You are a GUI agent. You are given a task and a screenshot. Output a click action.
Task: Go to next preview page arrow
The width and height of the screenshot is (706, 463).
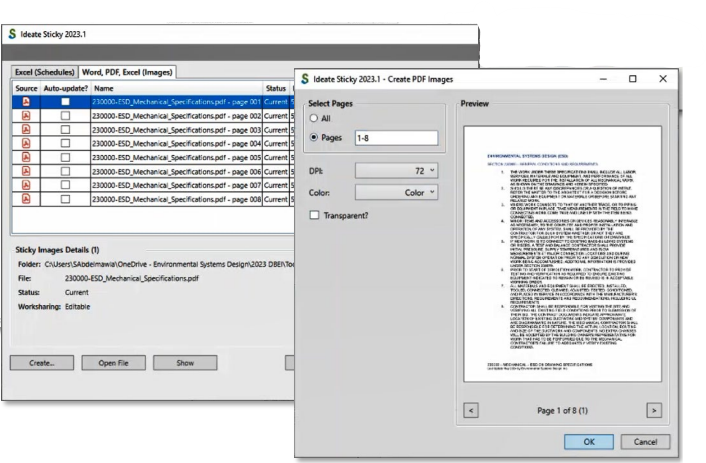[x=653, y=410]
